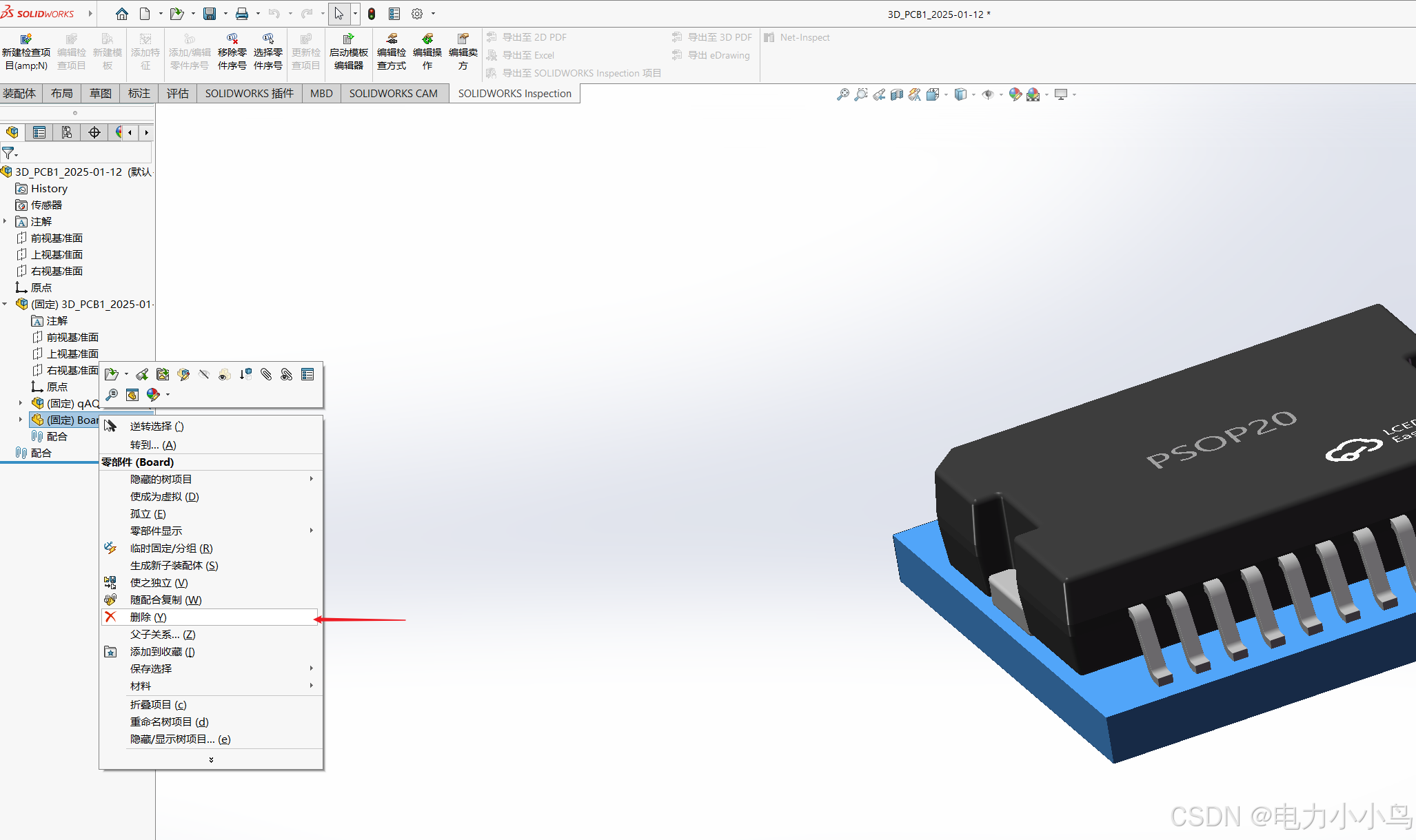
Task: Click the Appearances icon in the context toolbar
Action: (x=153, y=395)
